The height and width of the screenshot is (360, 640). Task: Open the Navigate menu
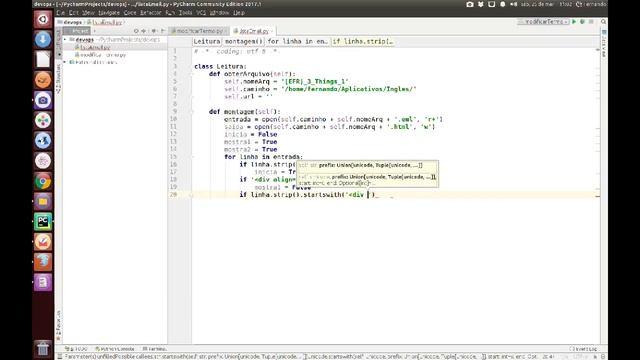click(109, 13)
